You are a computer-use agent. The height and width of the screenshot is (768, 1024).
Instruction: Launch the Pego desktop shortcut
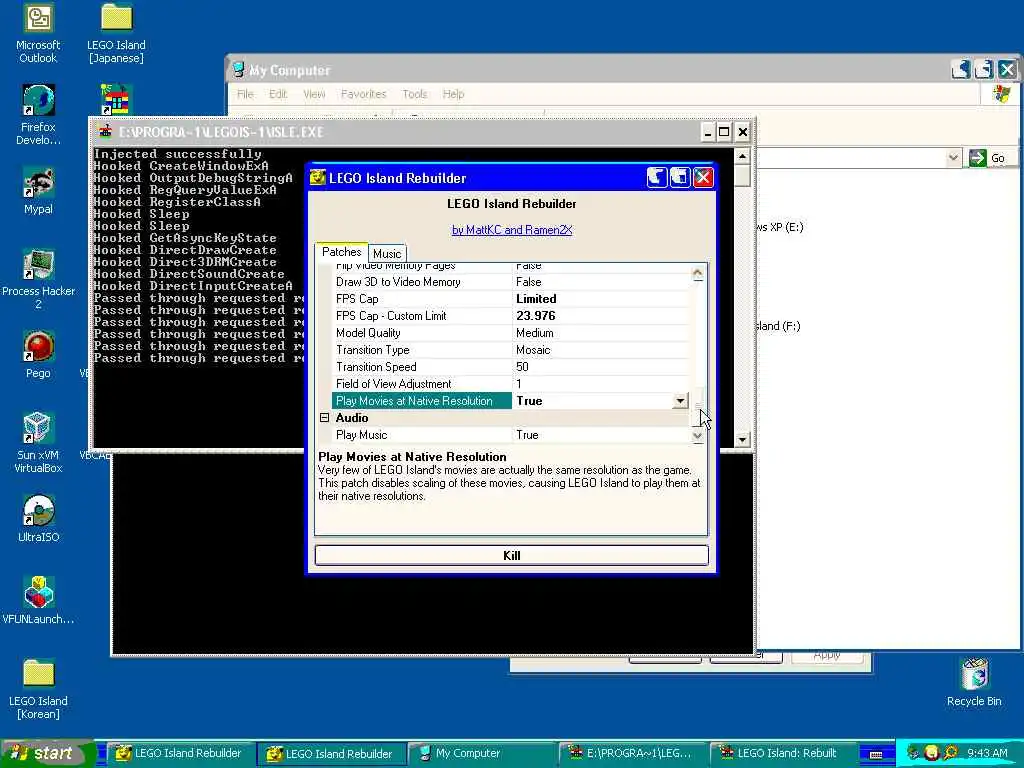point(38,355)
